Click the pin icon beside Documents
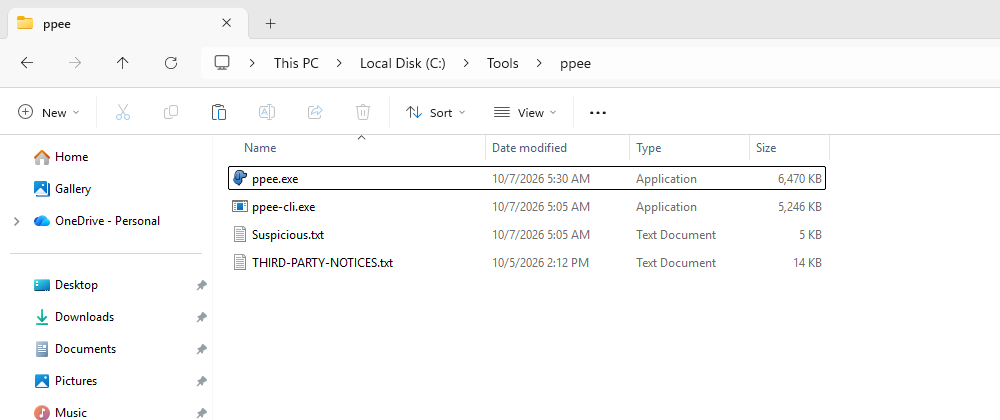The width and height of the screenshot is (1000, 420). tap(202, 349)
